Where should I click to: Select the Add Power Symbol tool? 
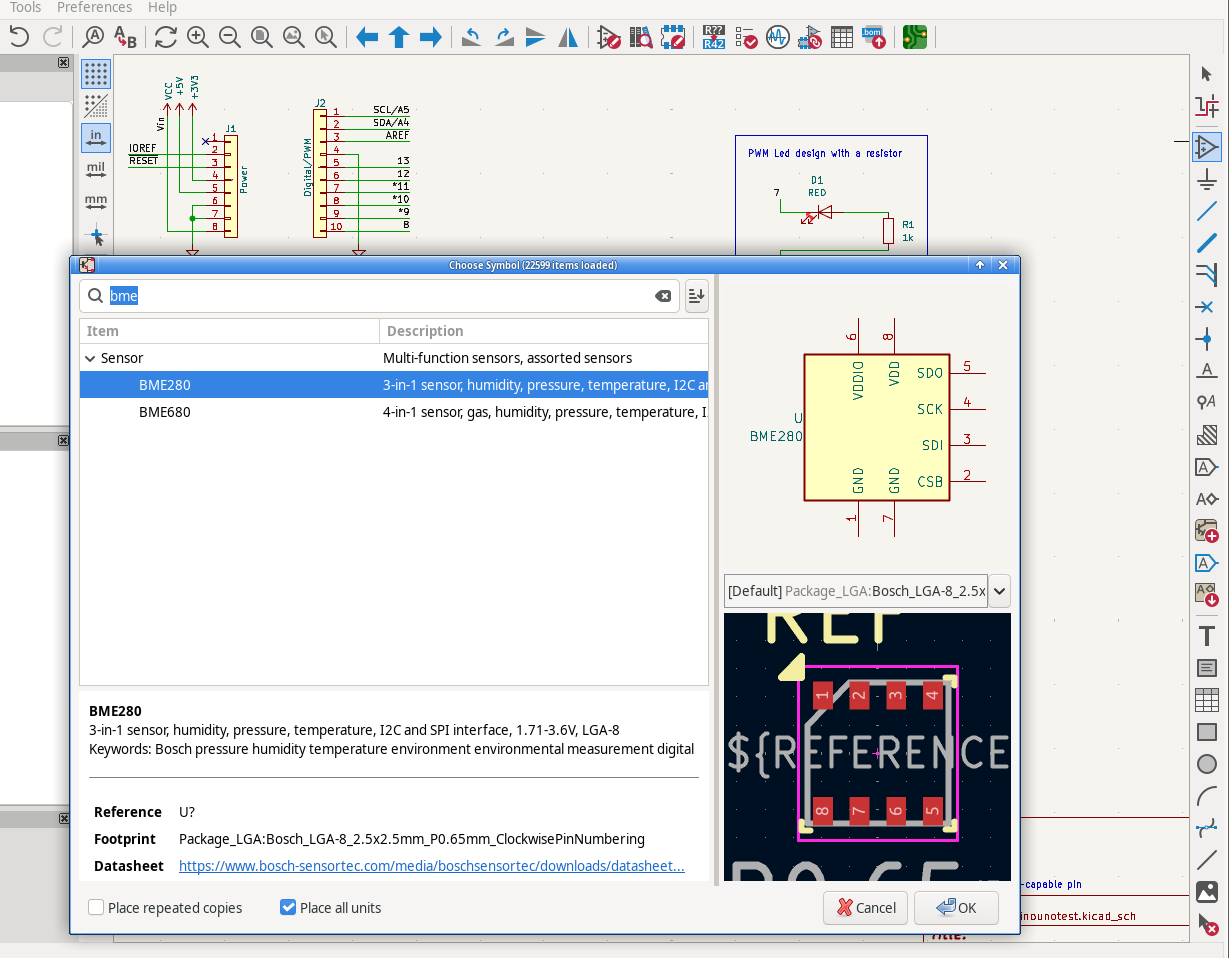tap(1207, 181)
